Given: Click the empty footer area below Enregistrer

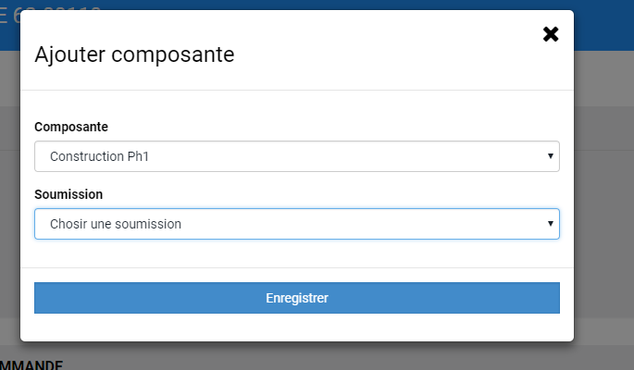Looking at the screenshot, I should point(297,327).
